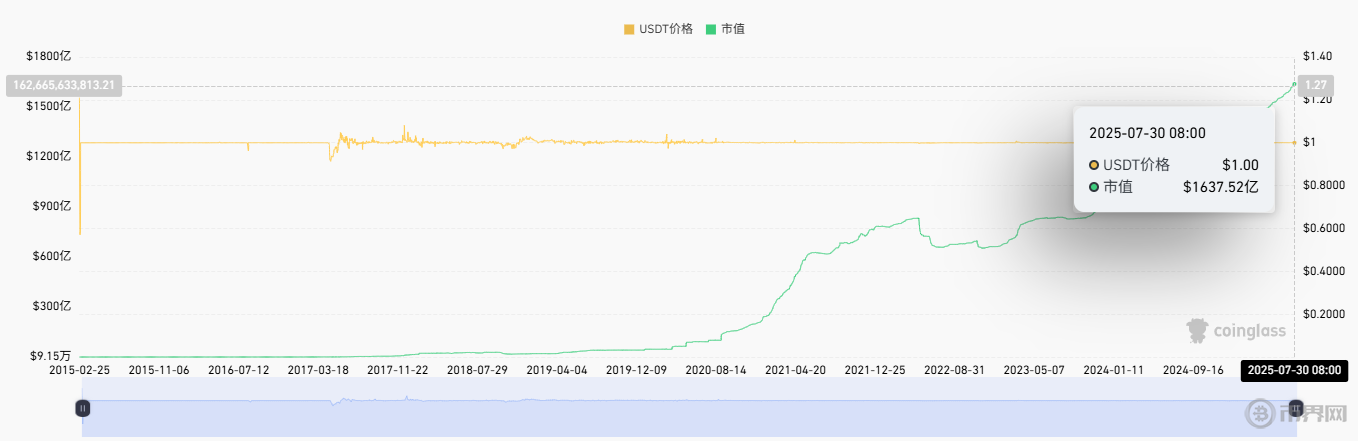This screenshot has width=1358, height=441.
Task: Click the 2019-12-09 date label
Action: tap(636, 370)
